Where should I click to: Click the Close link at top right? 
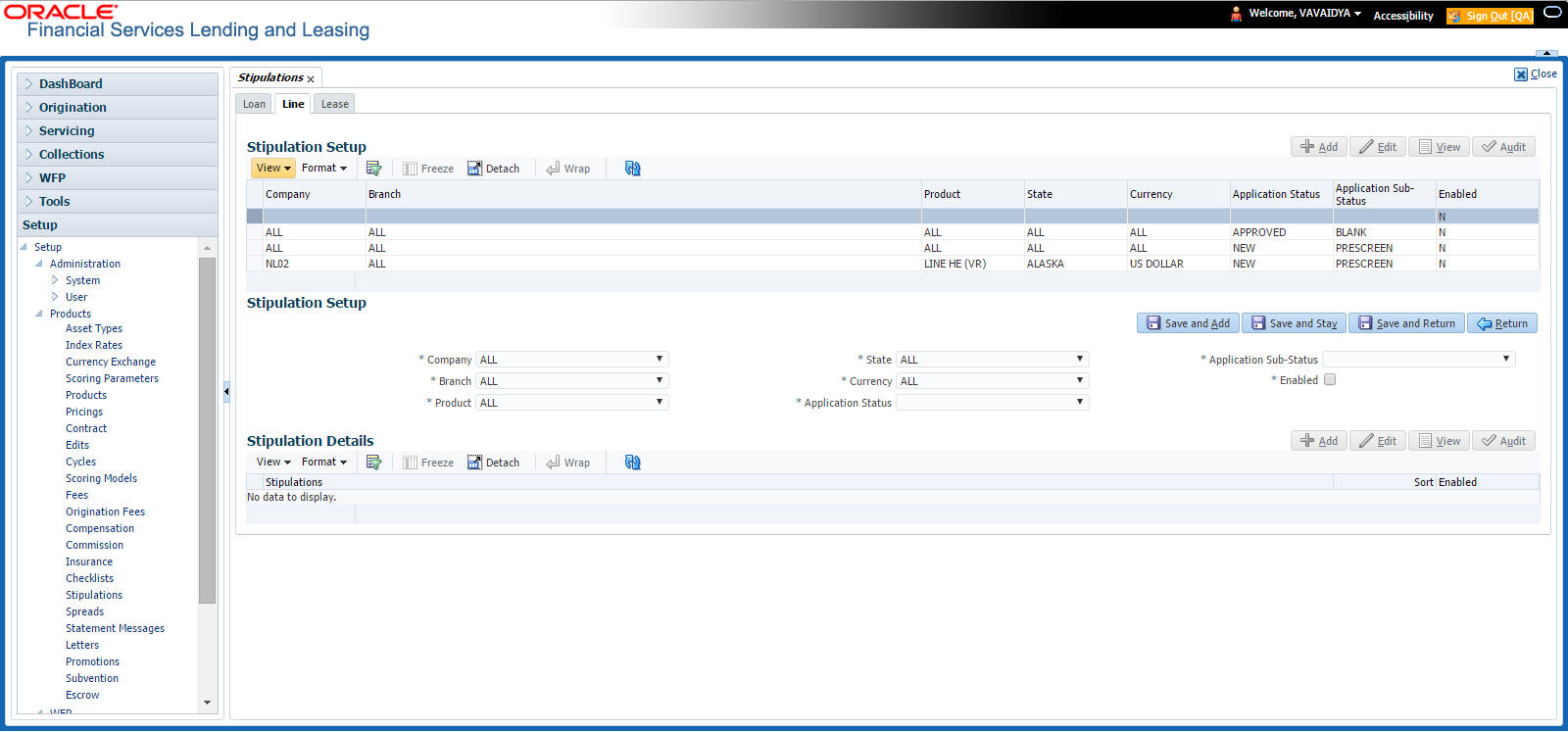1536,73
